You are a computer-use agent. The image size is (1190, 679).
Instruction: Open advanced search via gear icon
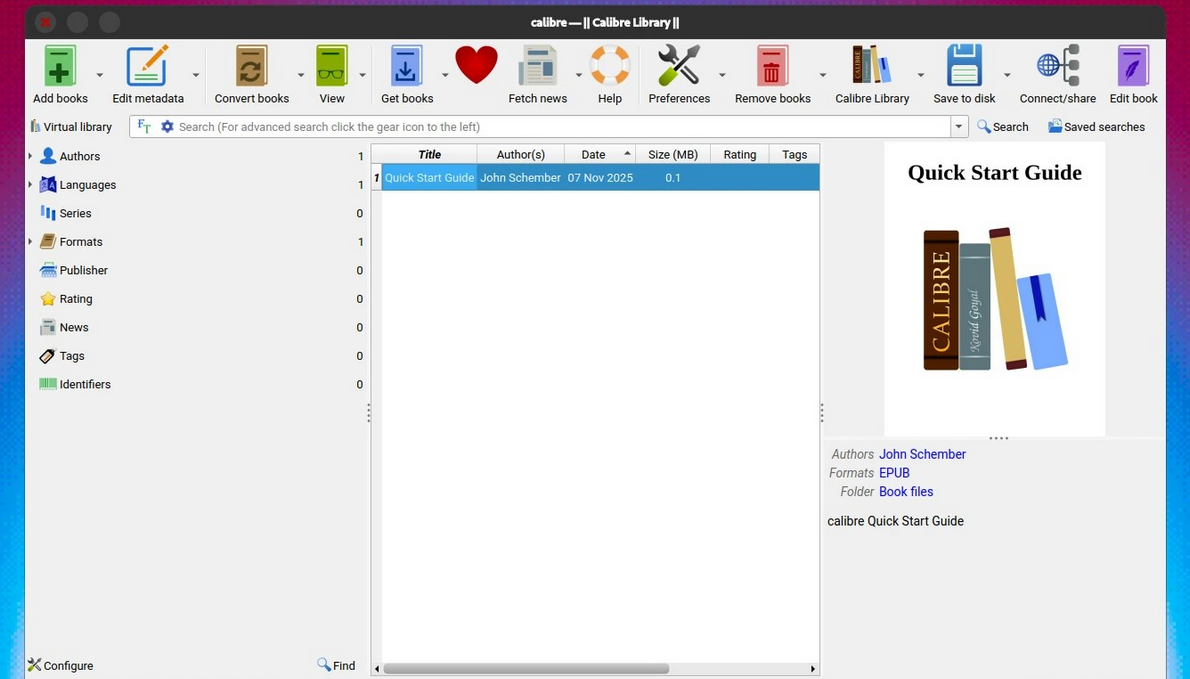(167, 127)
